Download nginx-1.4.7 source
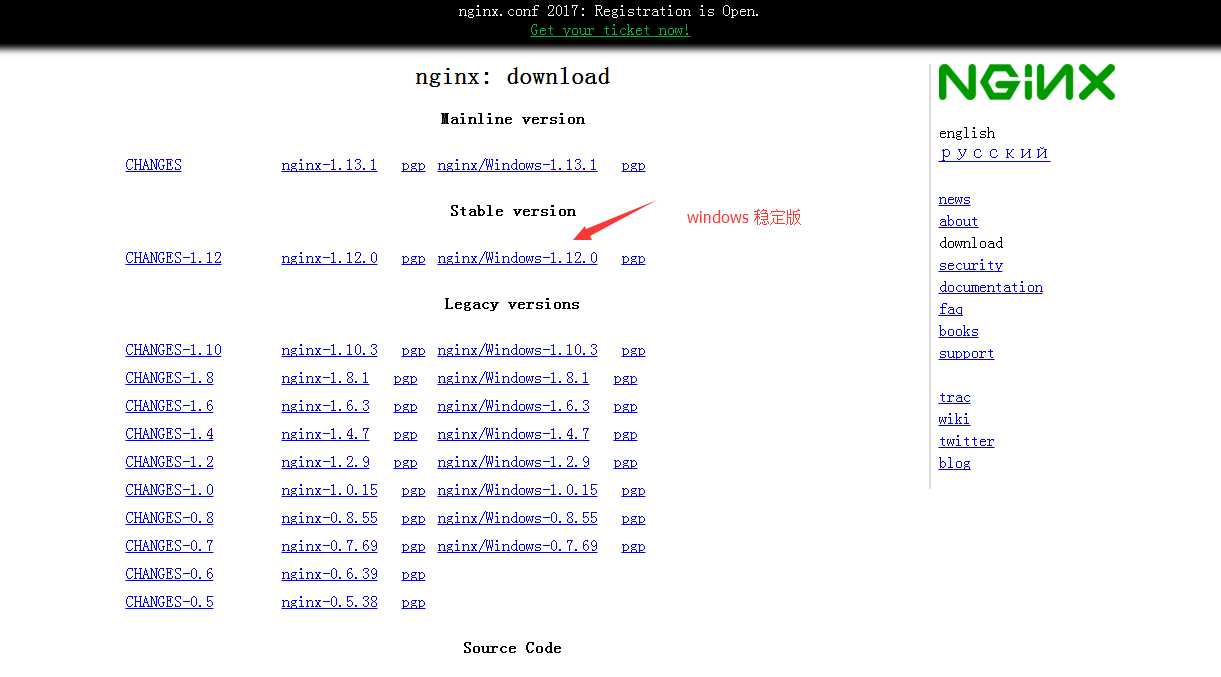The width and height of the screenshot is (1221, 677). tap(325, 434)
